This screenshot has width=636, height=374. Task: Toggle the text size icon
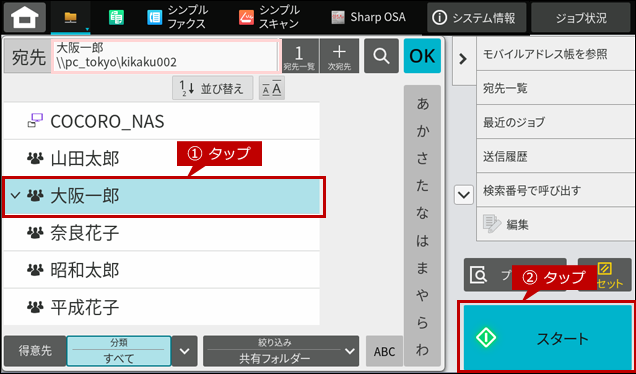pos(272,88)
